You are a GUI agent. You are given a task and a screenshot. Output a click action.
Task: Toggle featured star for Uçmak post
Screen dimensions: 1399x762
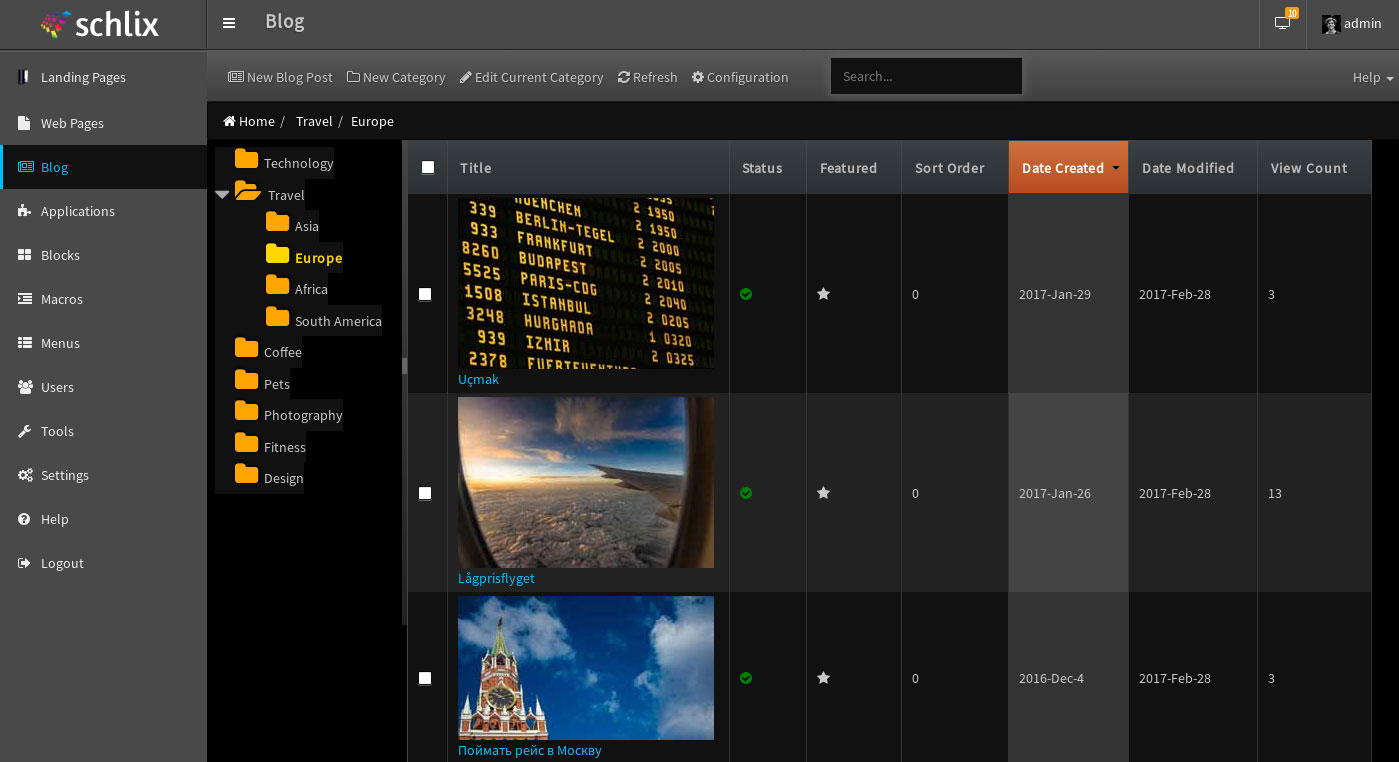pyautogui.click(x=823, y=294)
